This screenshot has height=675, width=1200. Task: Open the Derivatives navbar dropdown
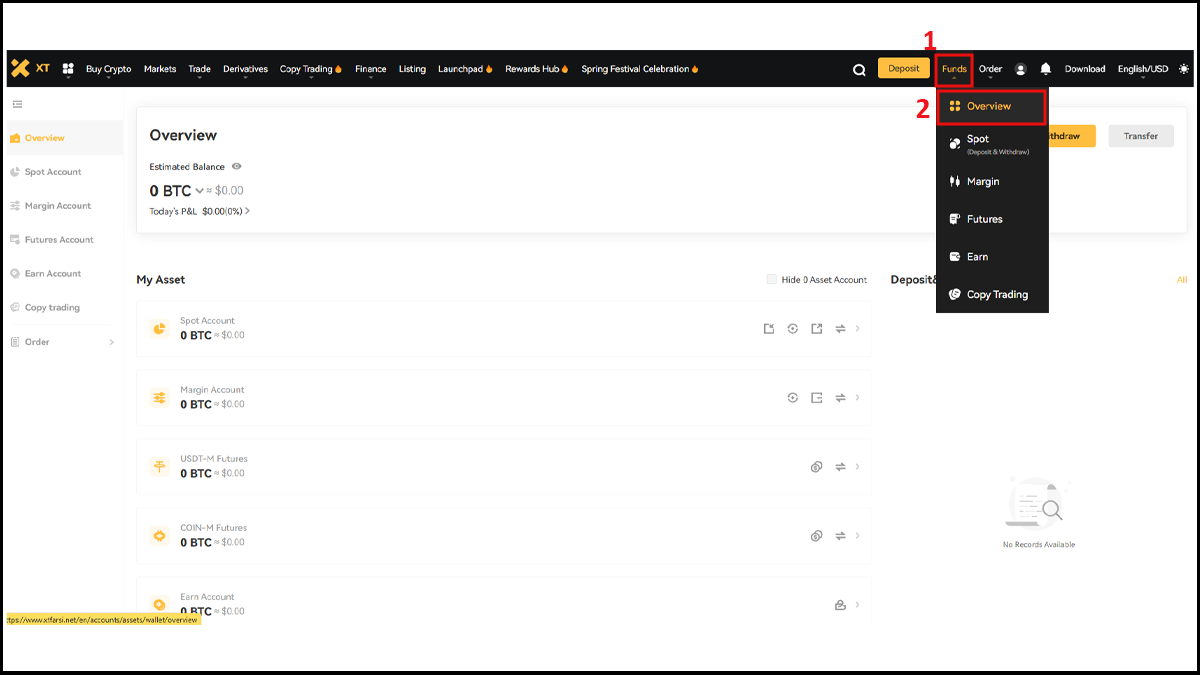[x=246, y=69]
